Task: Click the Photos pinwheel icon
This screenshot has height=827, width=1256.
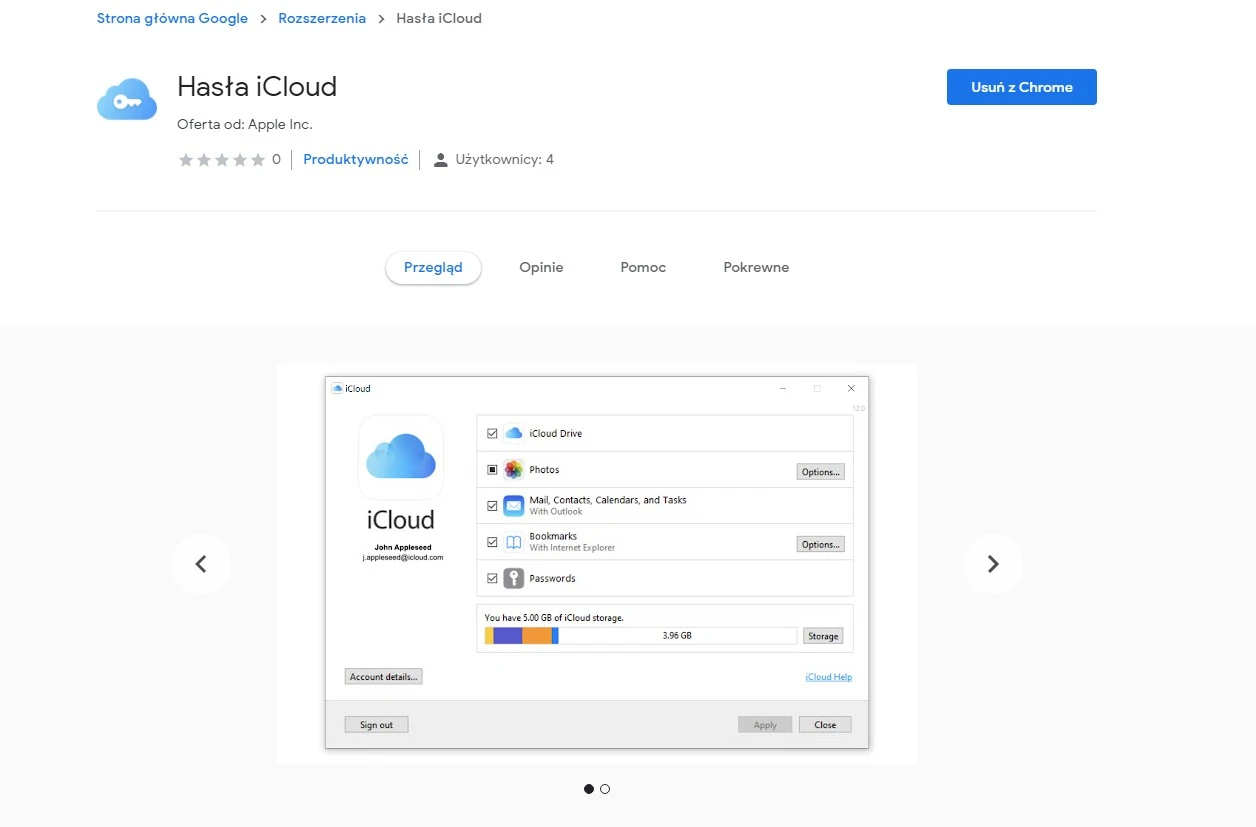Action: click(512, 468)
